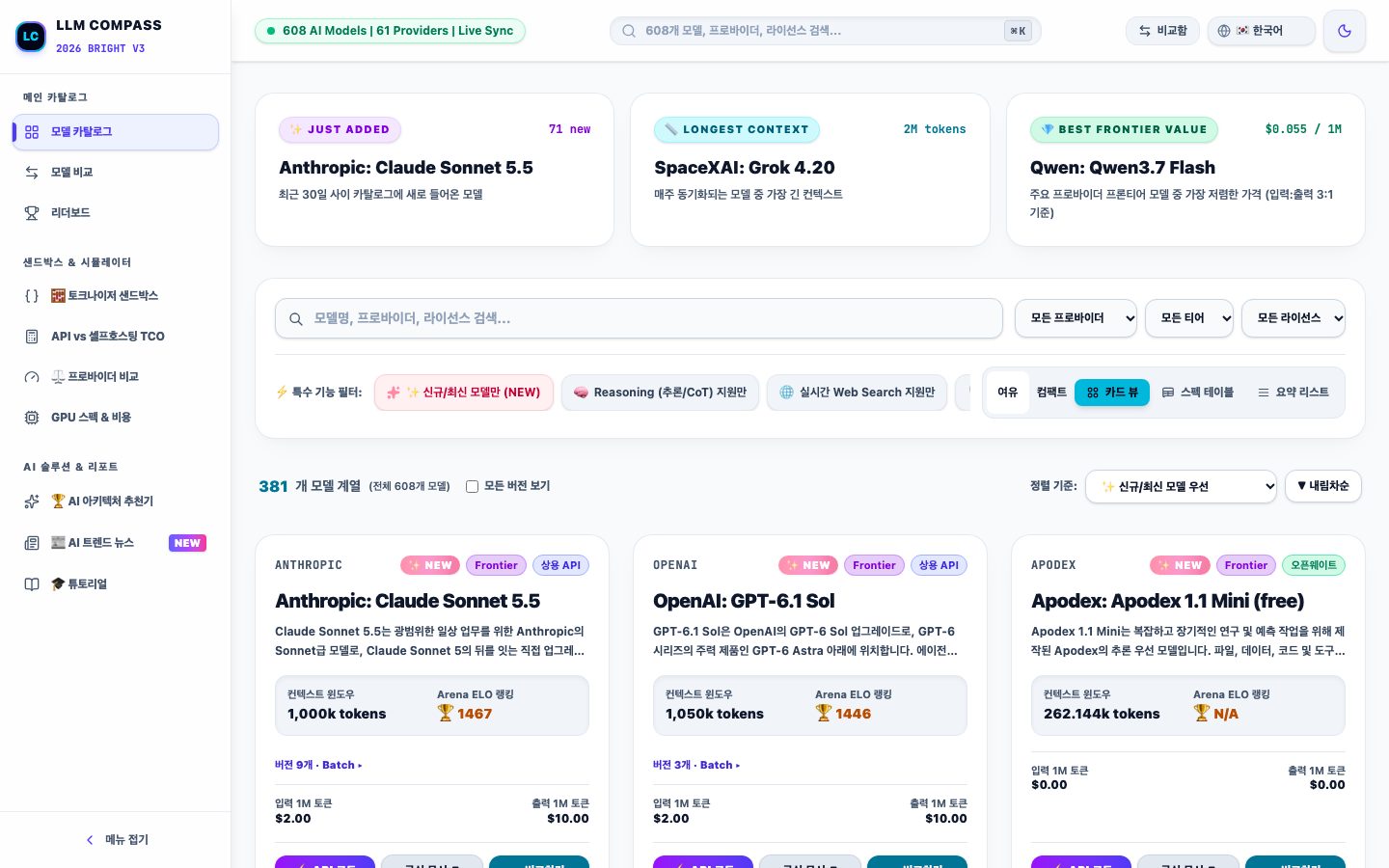Open the 비교함 compare tray button
The image size is (1389, 868).
coord(1163,31)
